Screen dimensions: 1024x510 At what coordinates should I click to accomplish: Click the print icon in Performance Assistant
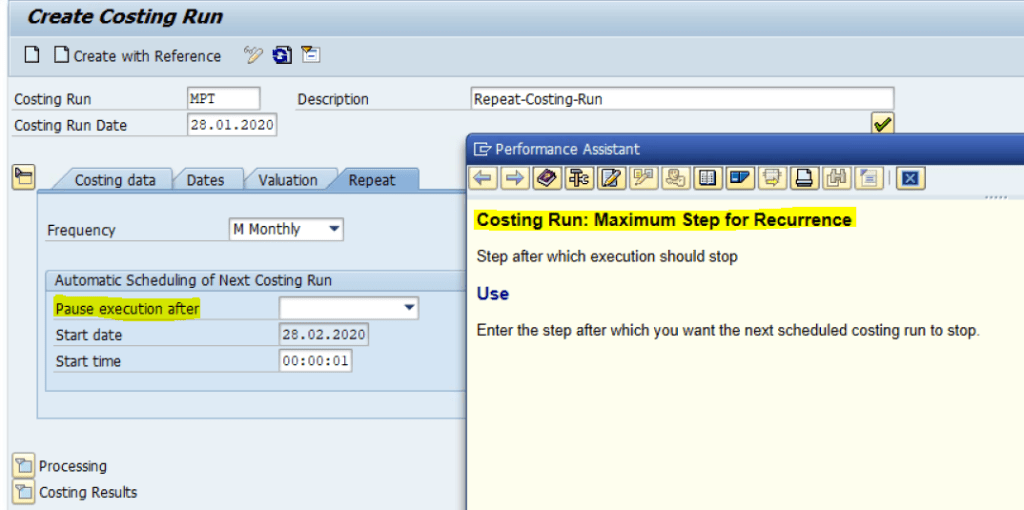[x=803, y=178]
